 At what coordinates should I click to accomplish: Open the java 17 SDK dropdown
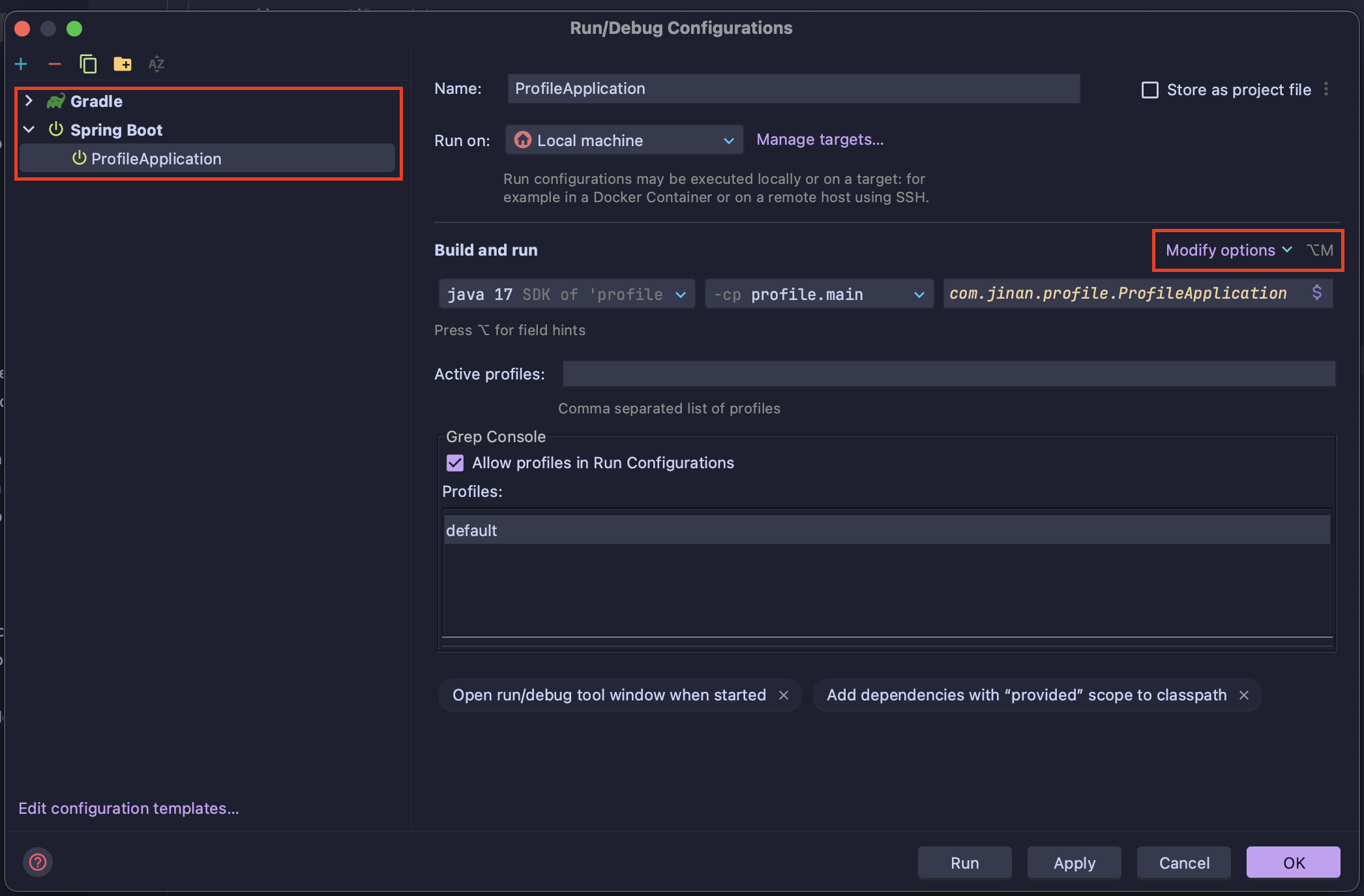(x=681, y=293)
